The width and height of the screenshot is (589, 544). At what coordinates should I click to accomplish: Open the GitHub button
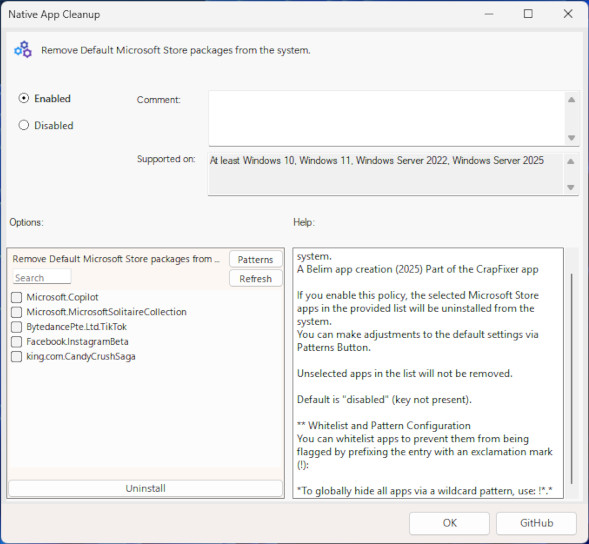(x=536, y=523)
